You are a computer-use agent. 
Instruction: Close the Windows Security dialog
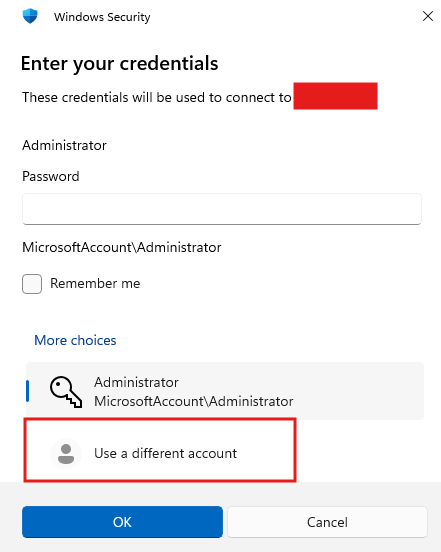pos(428,16)
